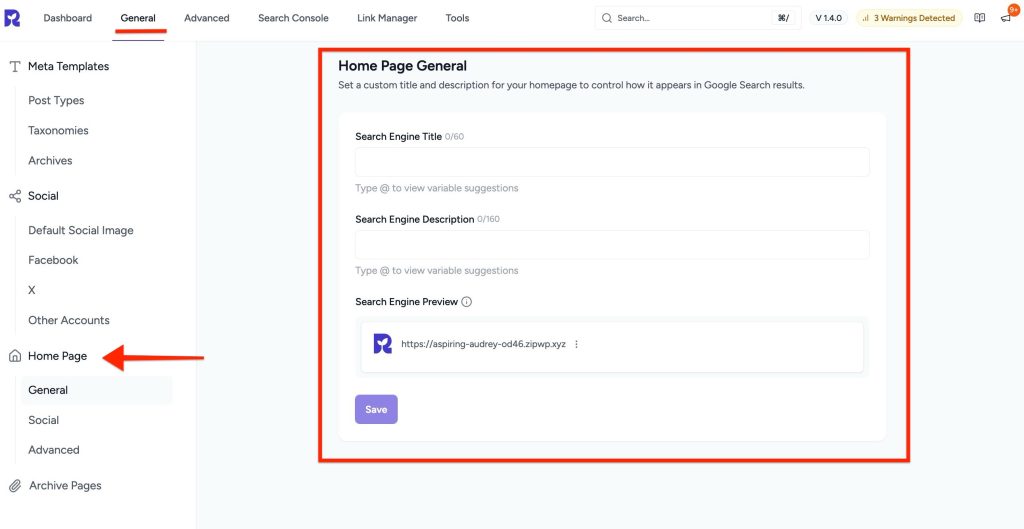Open the Search Console tab

293,18
